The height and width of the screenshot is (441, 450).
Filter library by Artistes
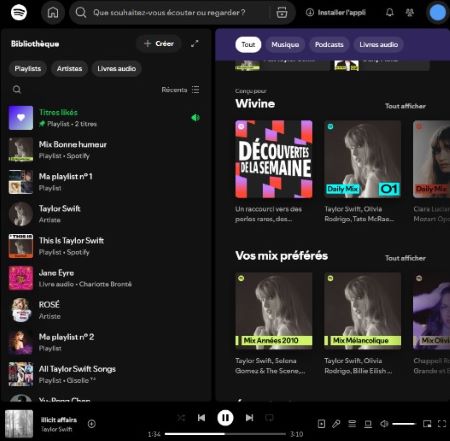(x=69, y=69)
